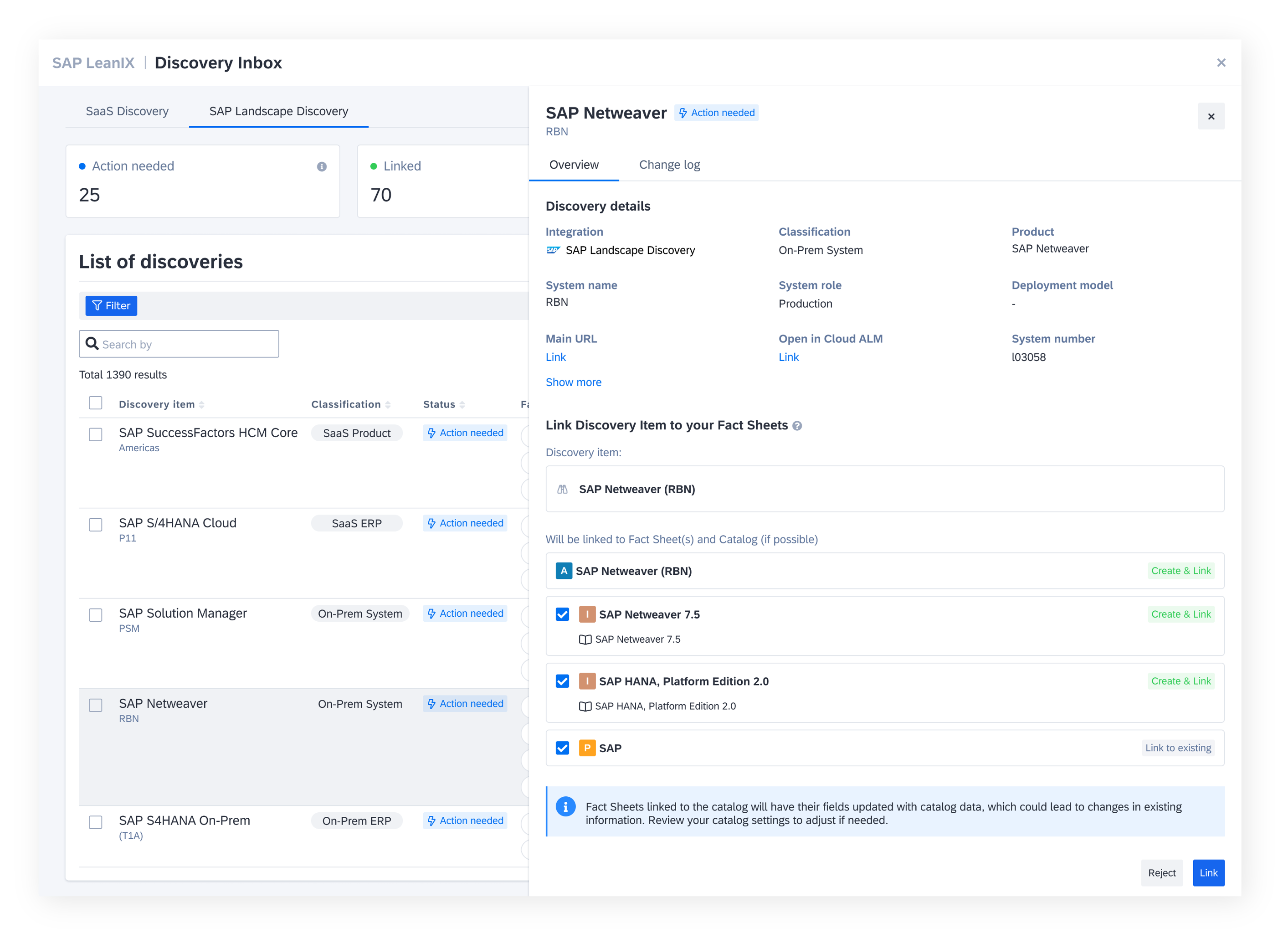Select the SAP SuccessFactors HCM Core row checkbox
The width and height of the screenshot is (1288, 944).
(x=95, y=434)
